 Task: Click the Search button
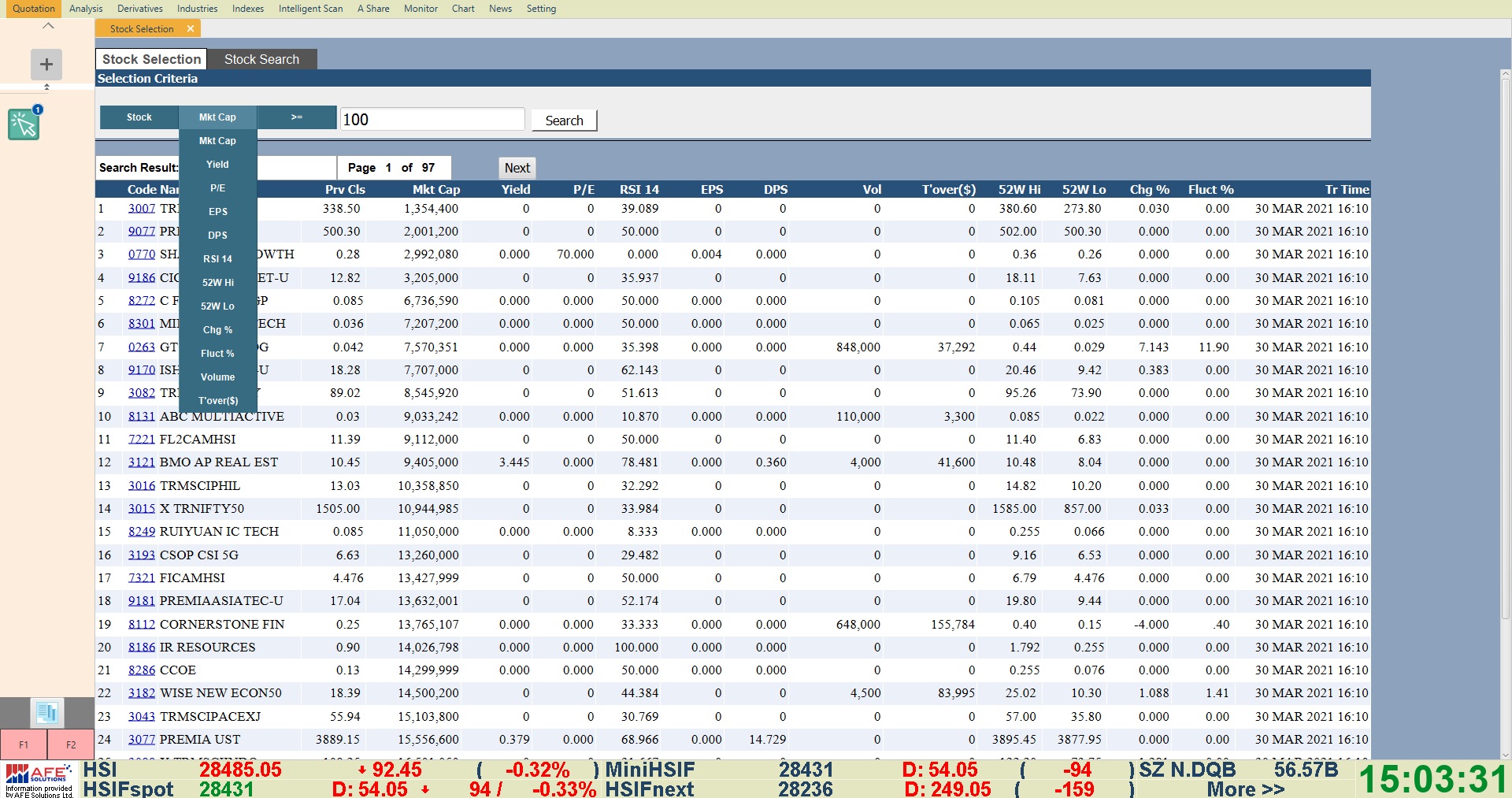564,121
